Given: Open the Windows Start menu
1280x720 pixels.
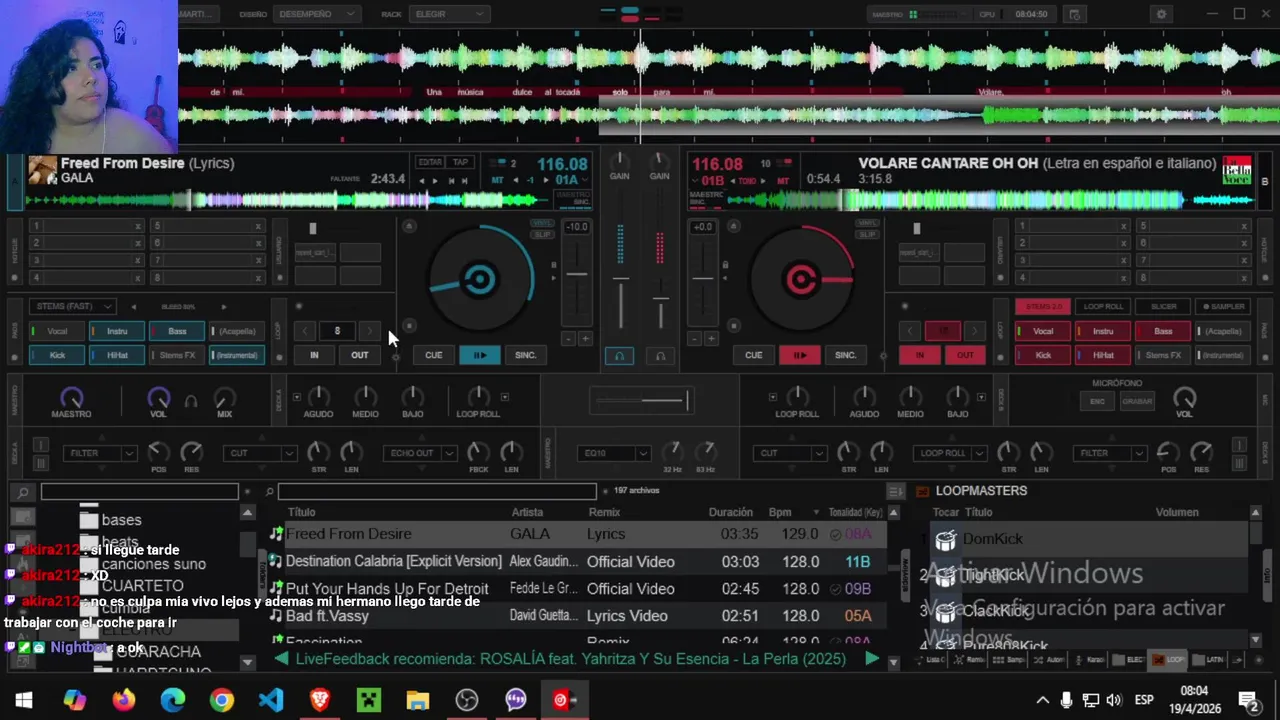Looking at the screenshot, I should (x=24, y=700).
